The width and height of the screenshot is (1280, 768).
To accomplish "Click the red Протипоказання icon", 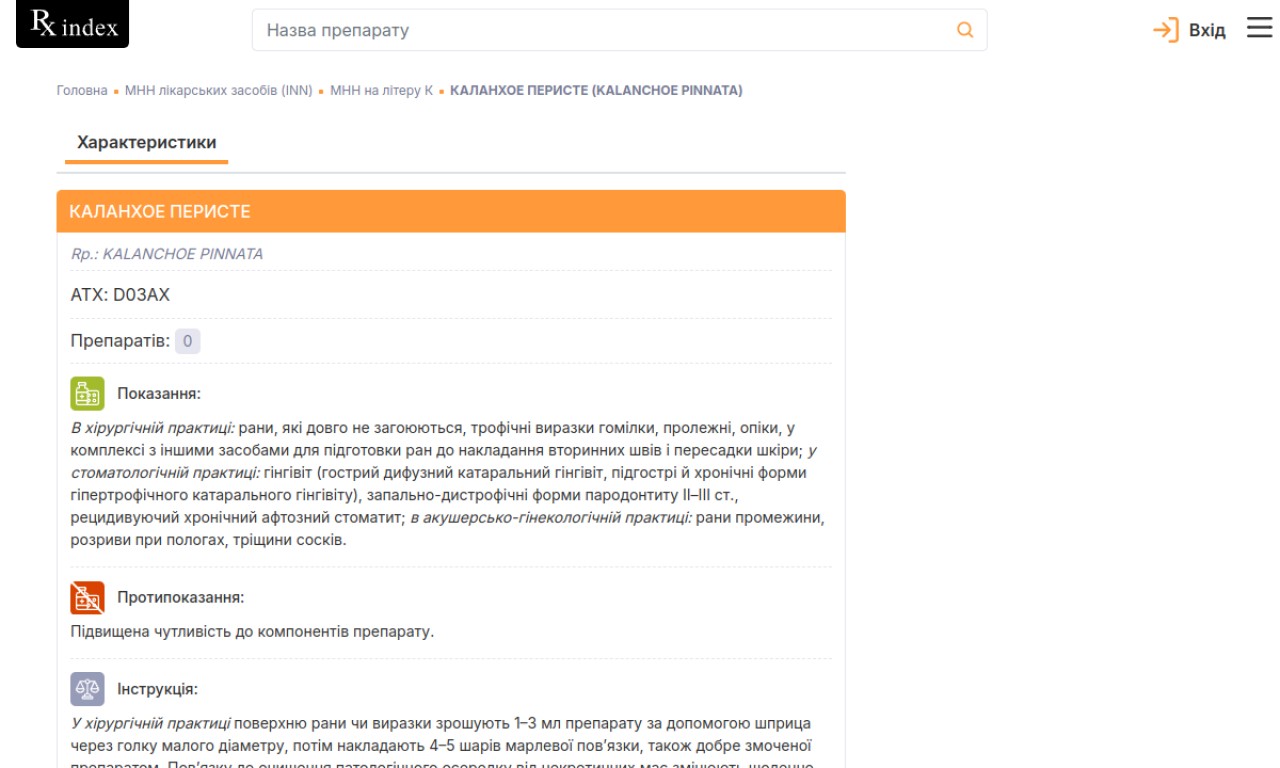I will point(87,597).
